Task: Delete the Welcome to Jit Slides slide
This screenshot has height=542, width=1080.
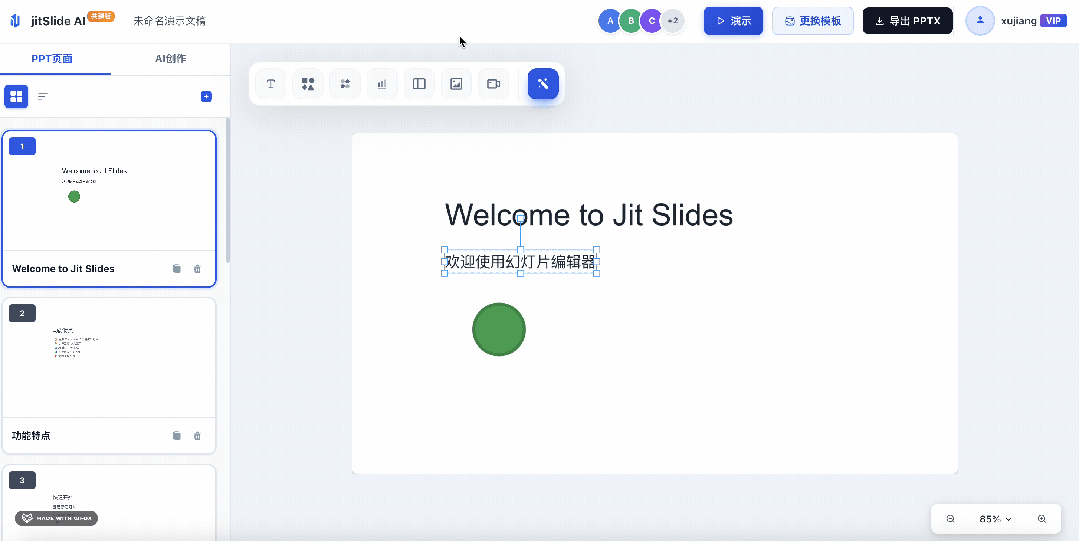Action: [197, 269]
